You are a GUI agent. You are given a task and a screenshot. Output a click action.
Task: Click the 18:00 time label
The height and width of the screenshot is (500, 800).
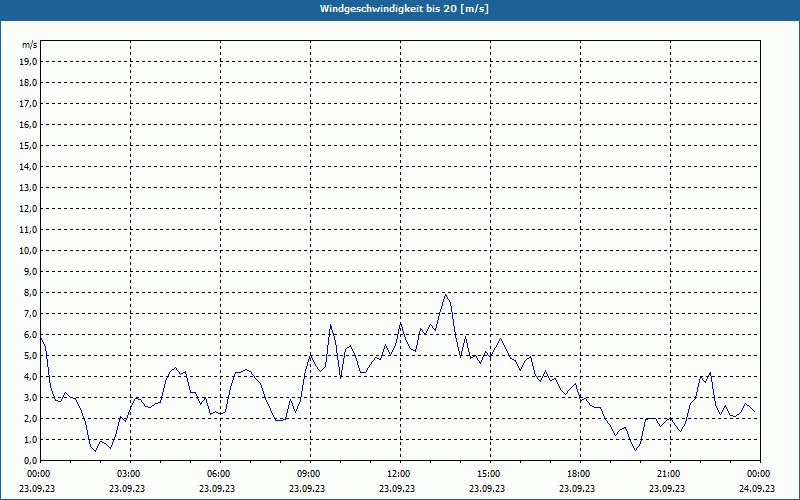581,474
